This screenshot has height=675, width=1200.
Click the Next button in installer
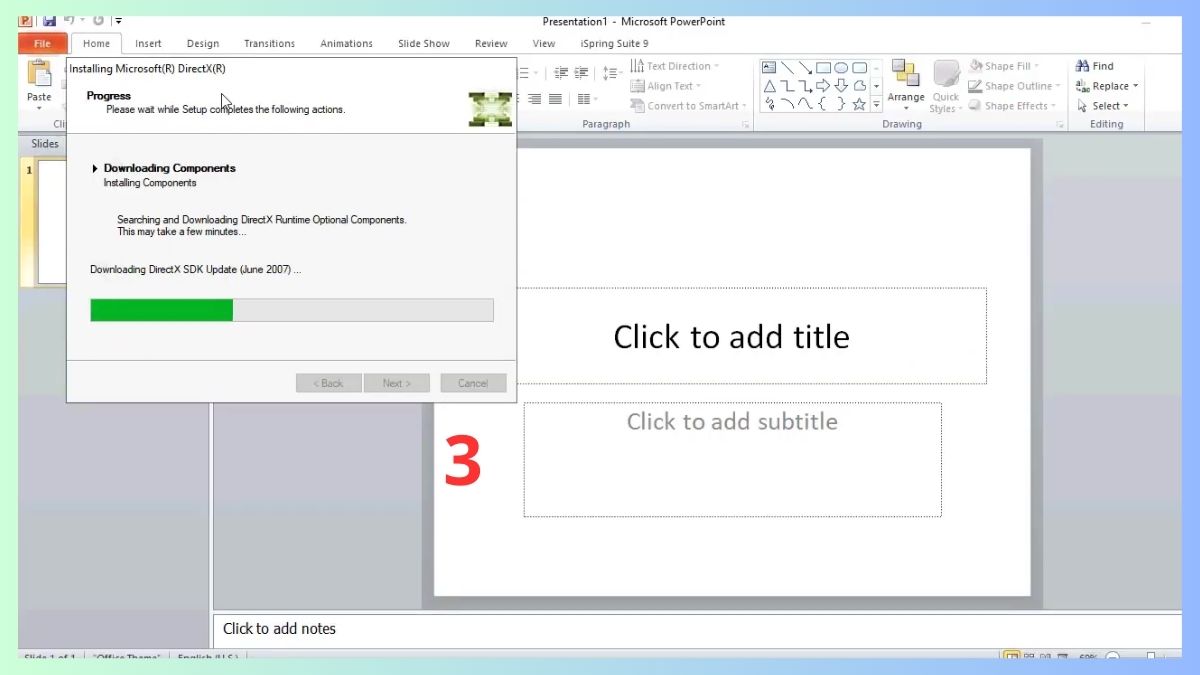pyautogui.click(x=396, y=383)
